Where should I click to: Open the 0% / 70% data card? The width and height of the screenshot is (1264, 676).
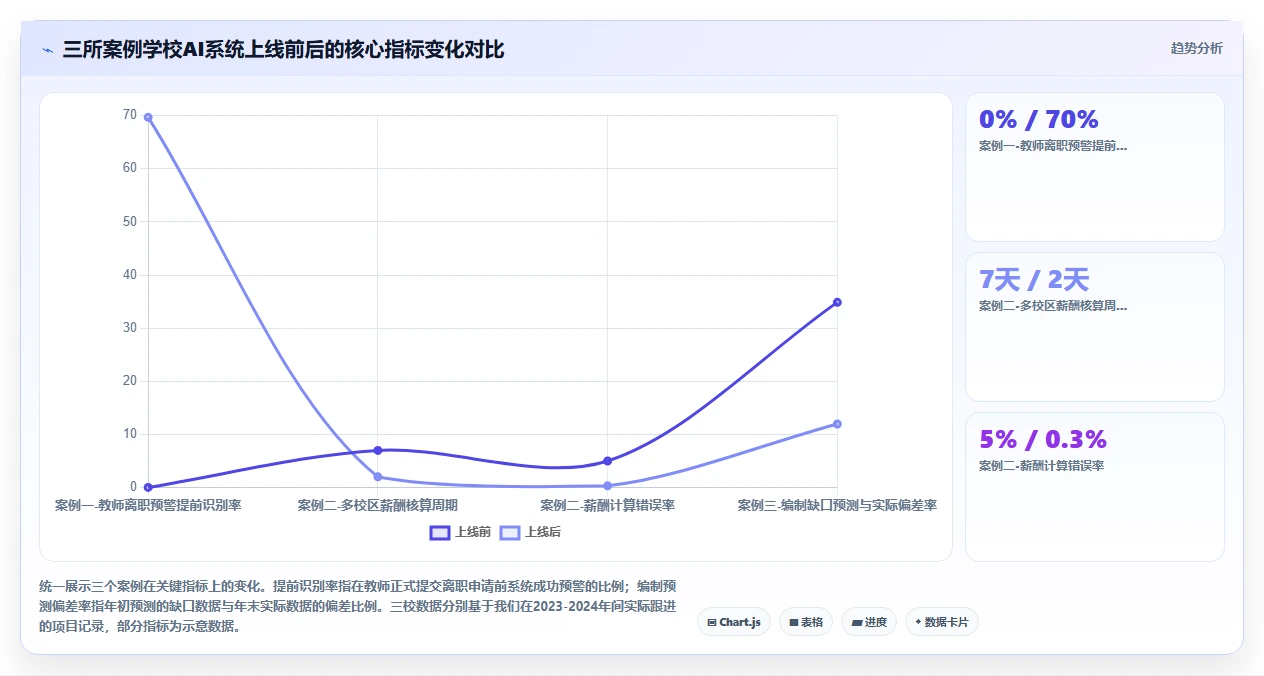pyautogui.click(x=1094, y=167)
